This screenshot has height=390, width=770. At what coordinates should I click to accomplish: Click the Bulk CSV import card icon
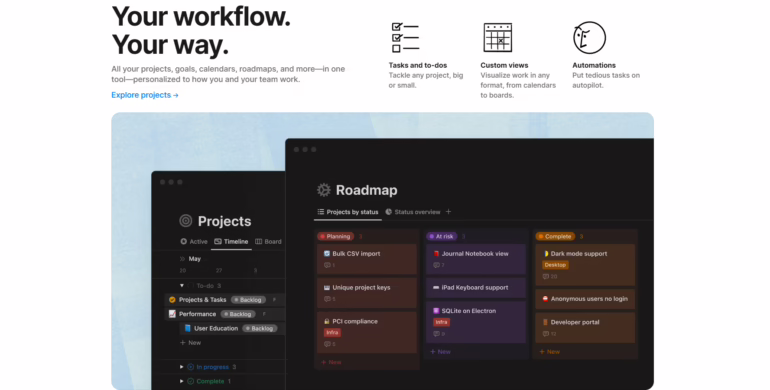pos(327,254)
